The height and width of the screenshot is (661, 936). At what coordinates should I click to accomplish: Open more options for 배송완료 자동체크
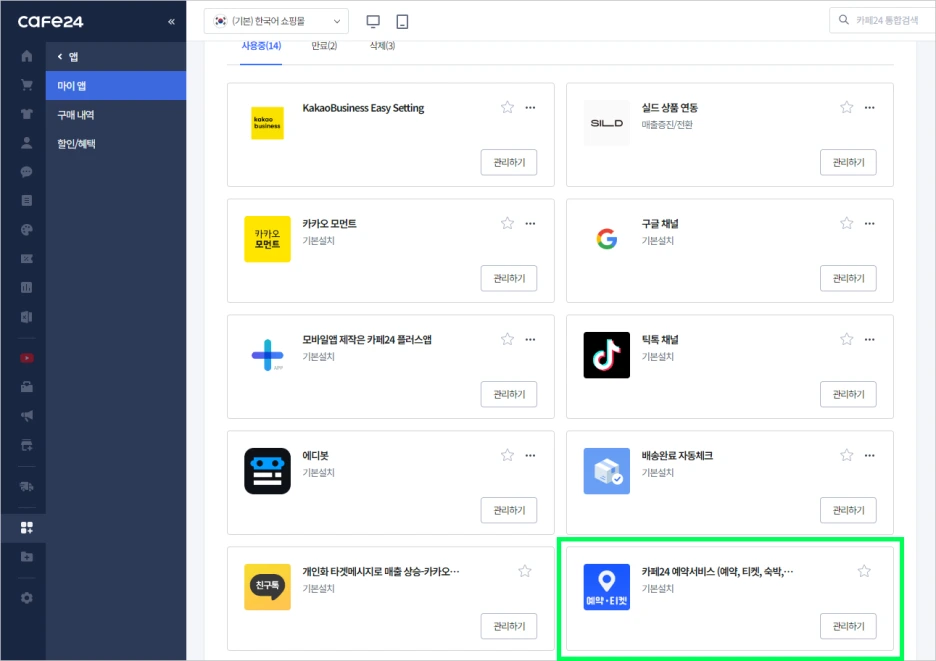(870, 455)
